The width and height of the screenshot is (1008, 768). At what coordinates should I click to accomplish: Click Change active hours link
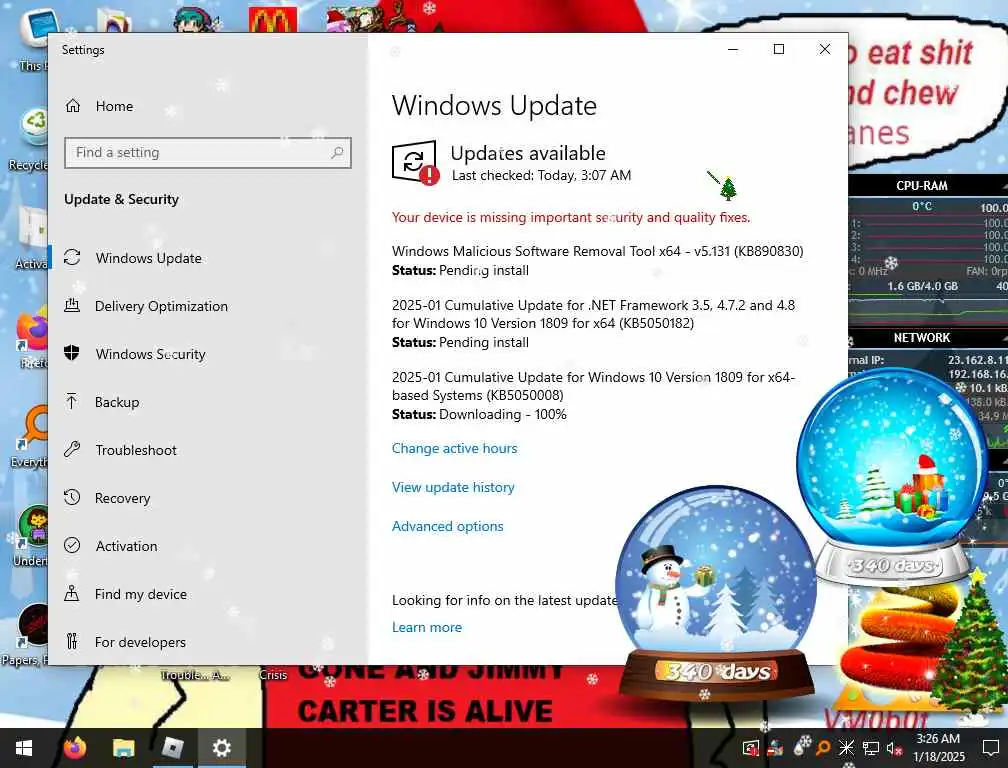454,449
